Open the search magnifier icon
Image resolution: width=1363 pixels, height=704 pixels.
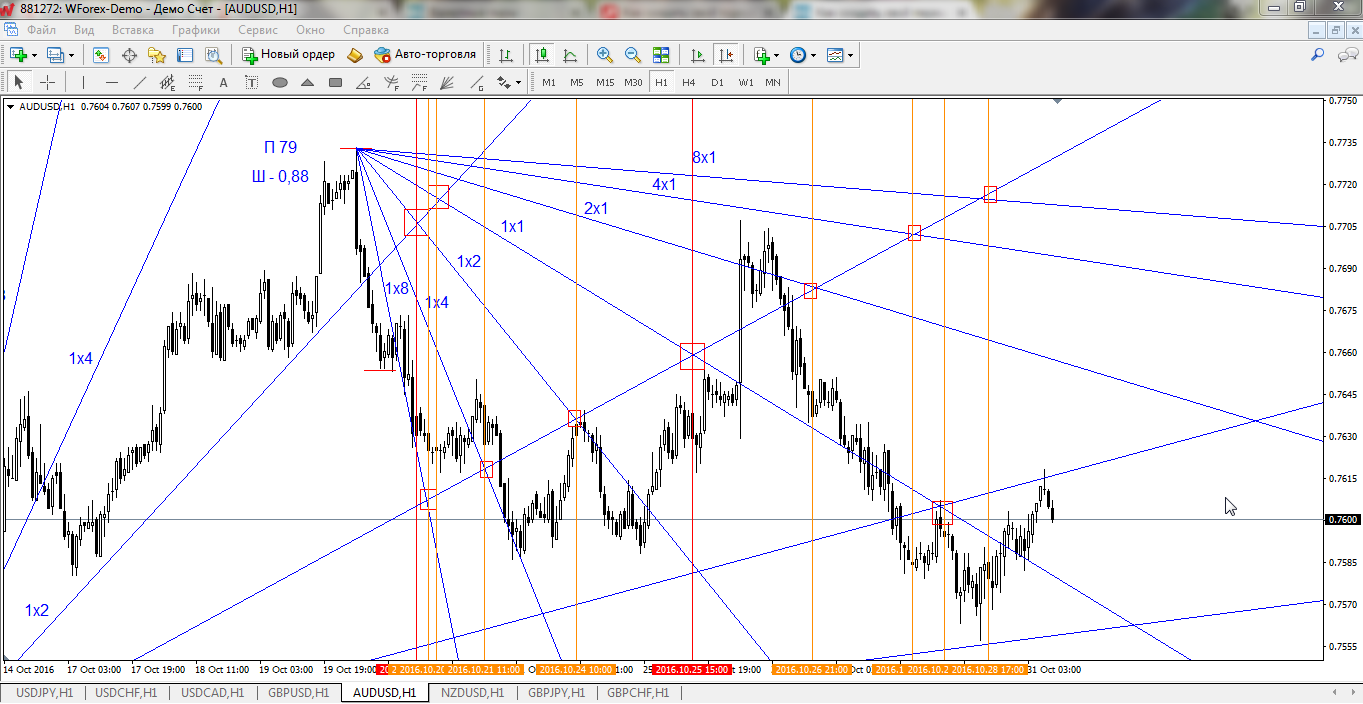click(x=1318, y=55)
